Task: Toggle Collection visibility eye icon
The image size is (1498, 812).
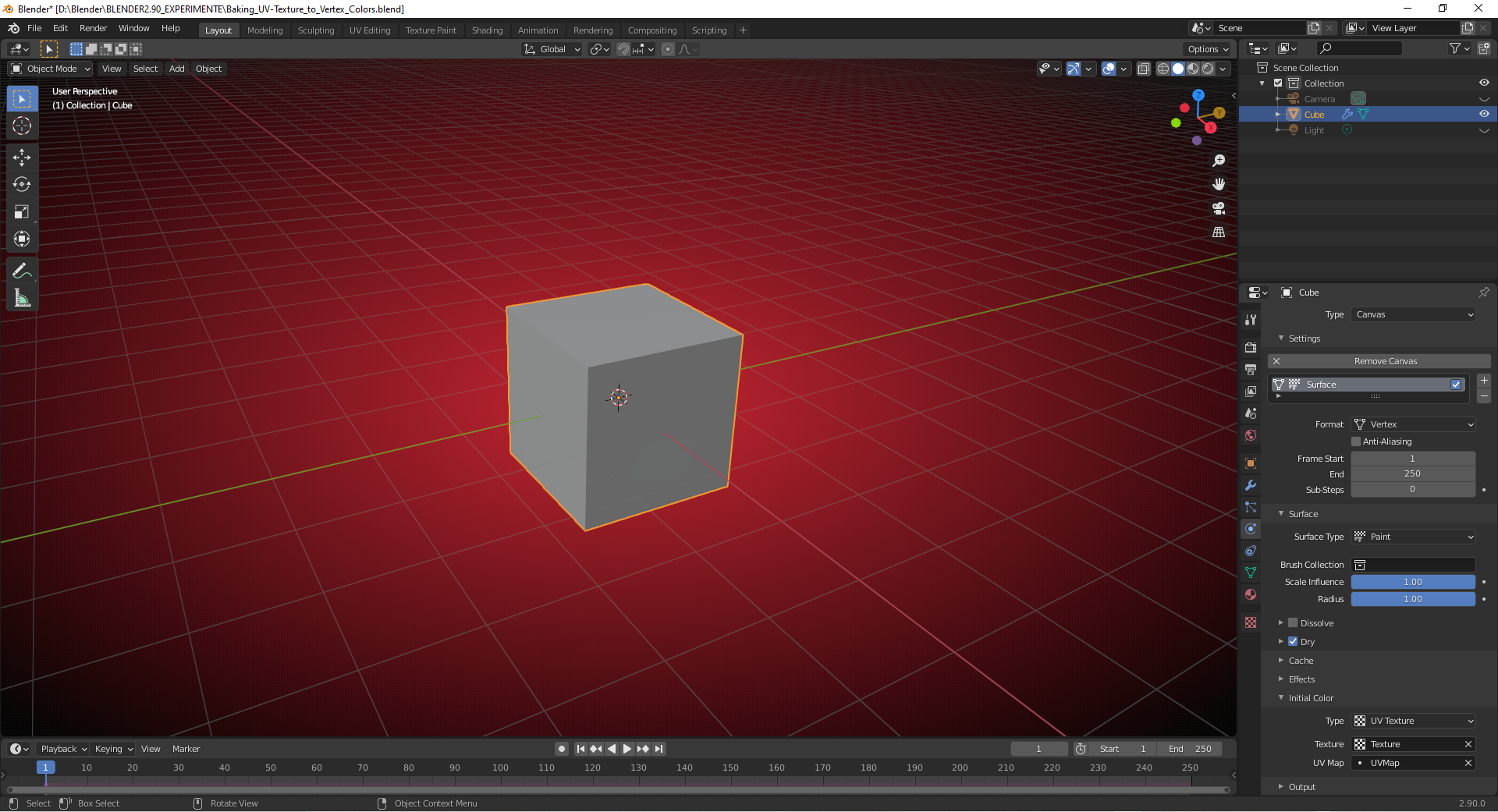Action: pyautogui.click(x=1484, y=83)
